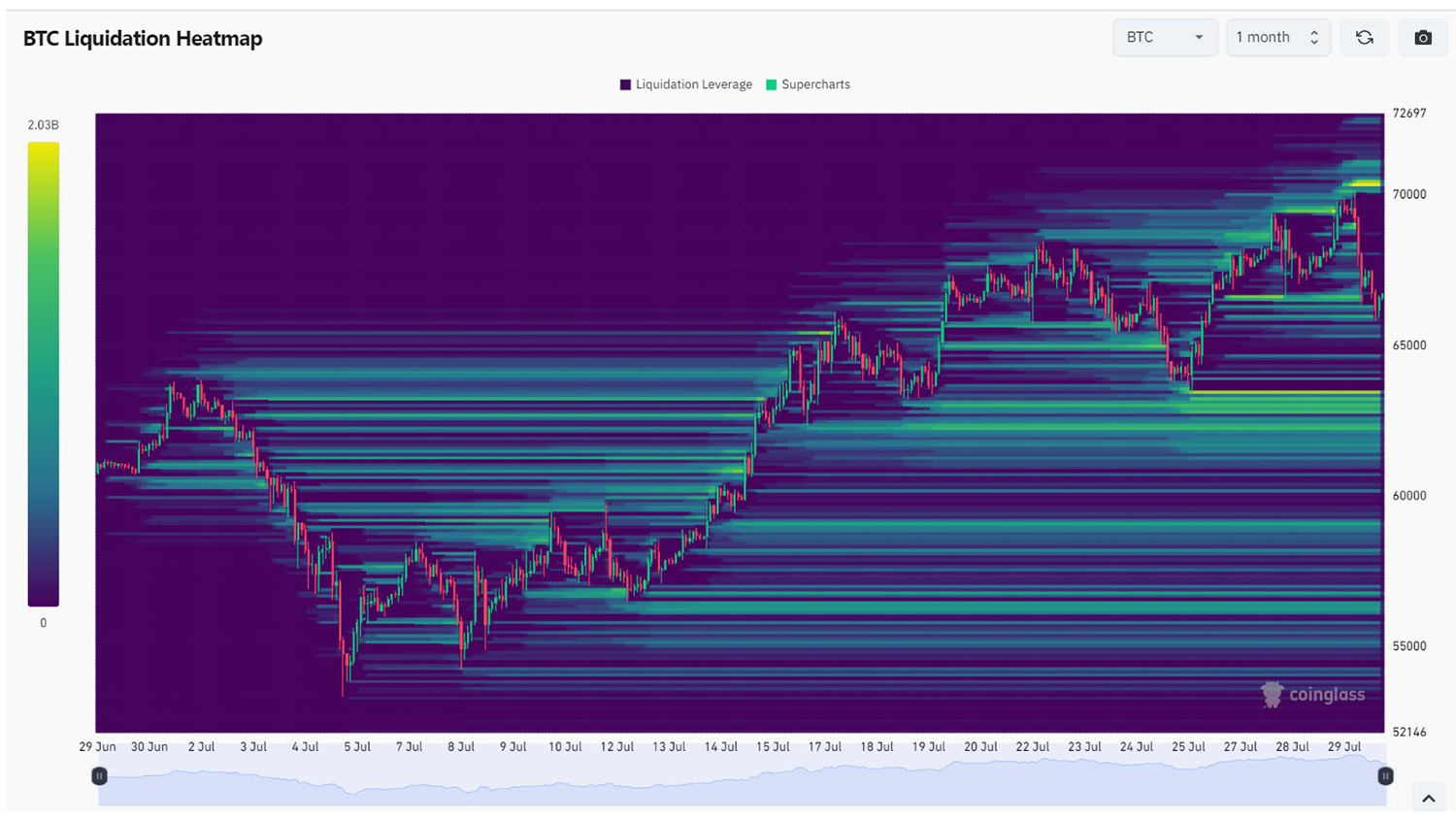Click the 55000 price axis label

(x=1409, y=646)
